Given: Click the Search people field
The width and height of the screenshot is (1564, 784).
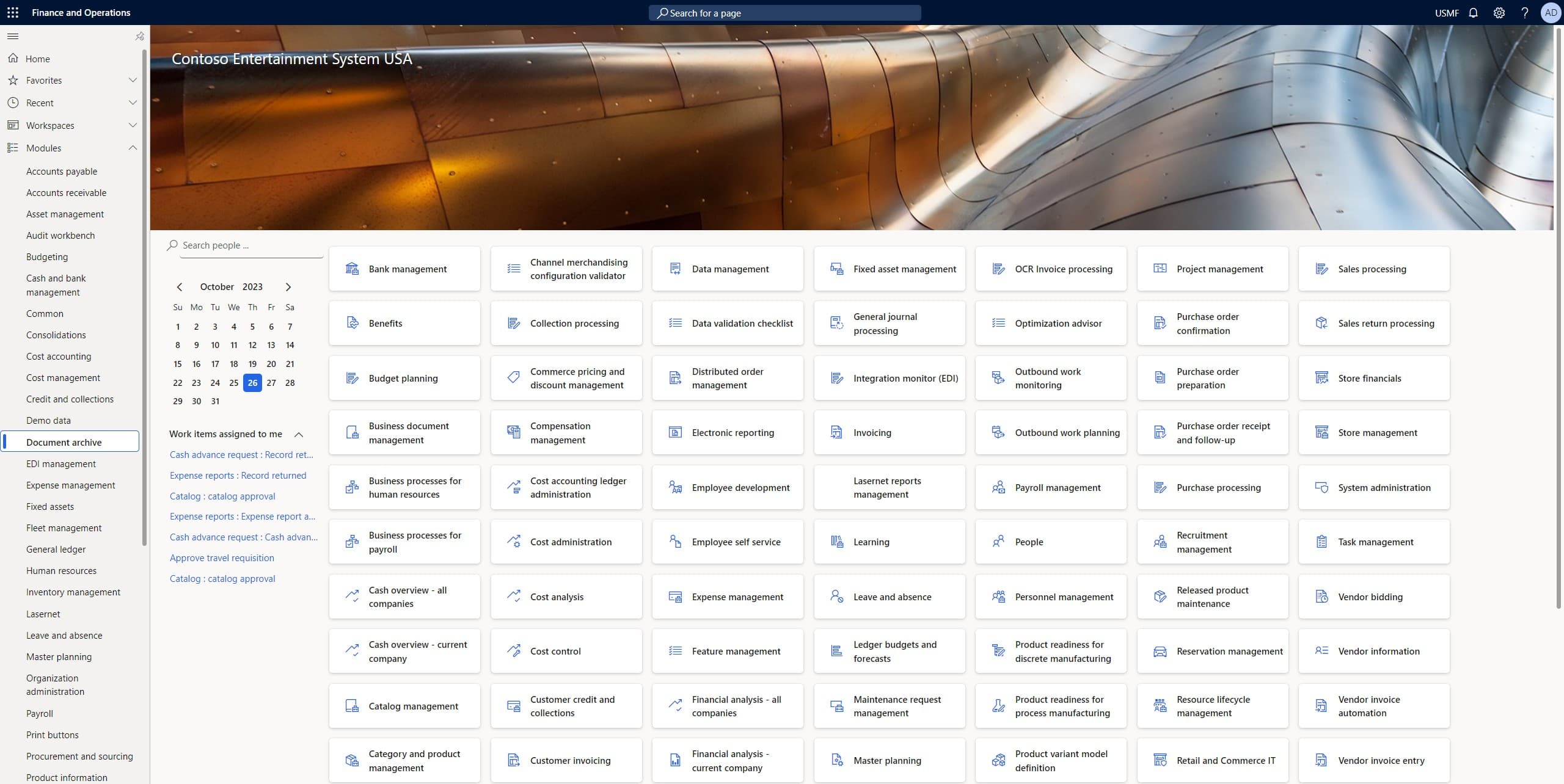Looking at the screenshot, I should point(250,245).
